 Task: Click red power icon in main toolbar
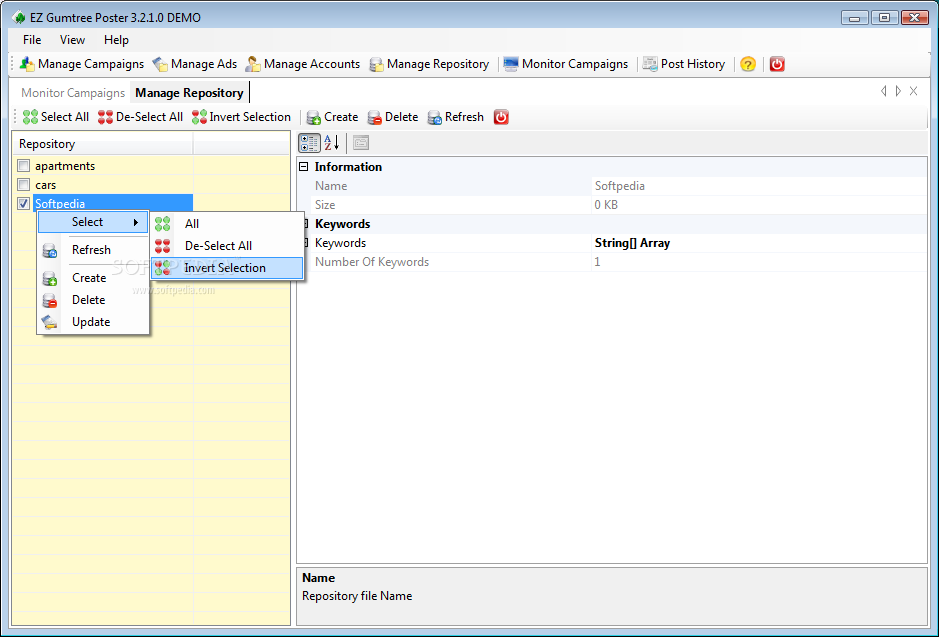coord(777,64)
